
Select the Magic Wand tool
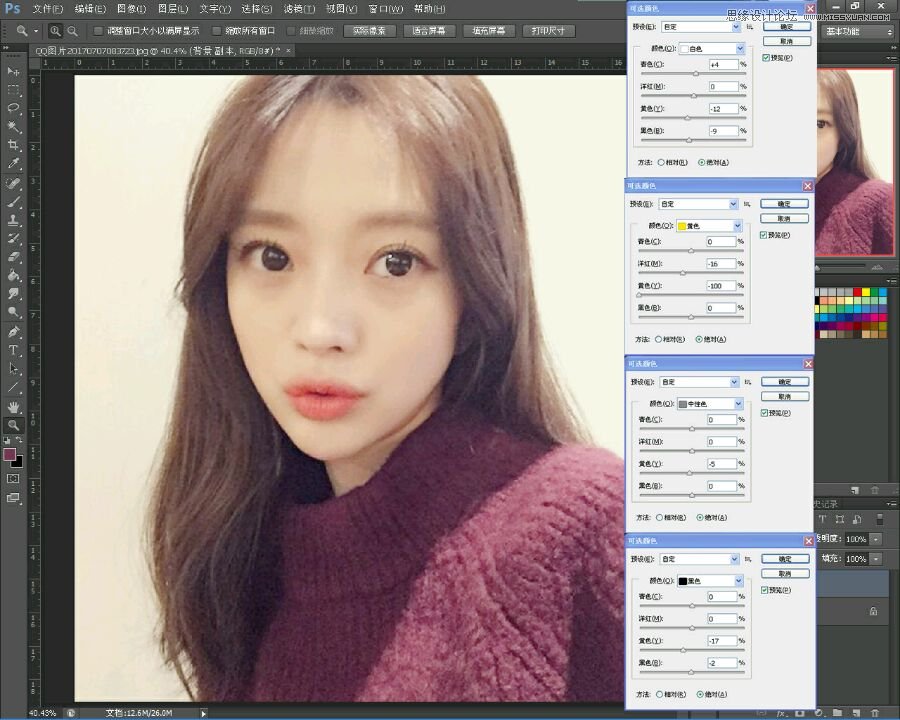point(14,126)
